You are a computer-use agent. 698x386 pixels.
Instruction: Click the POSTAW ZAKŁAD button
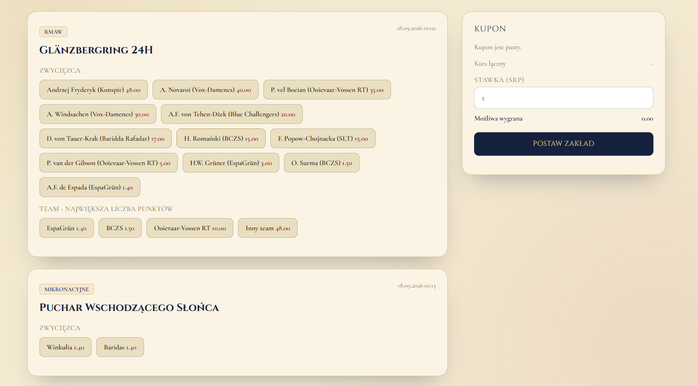564,144
